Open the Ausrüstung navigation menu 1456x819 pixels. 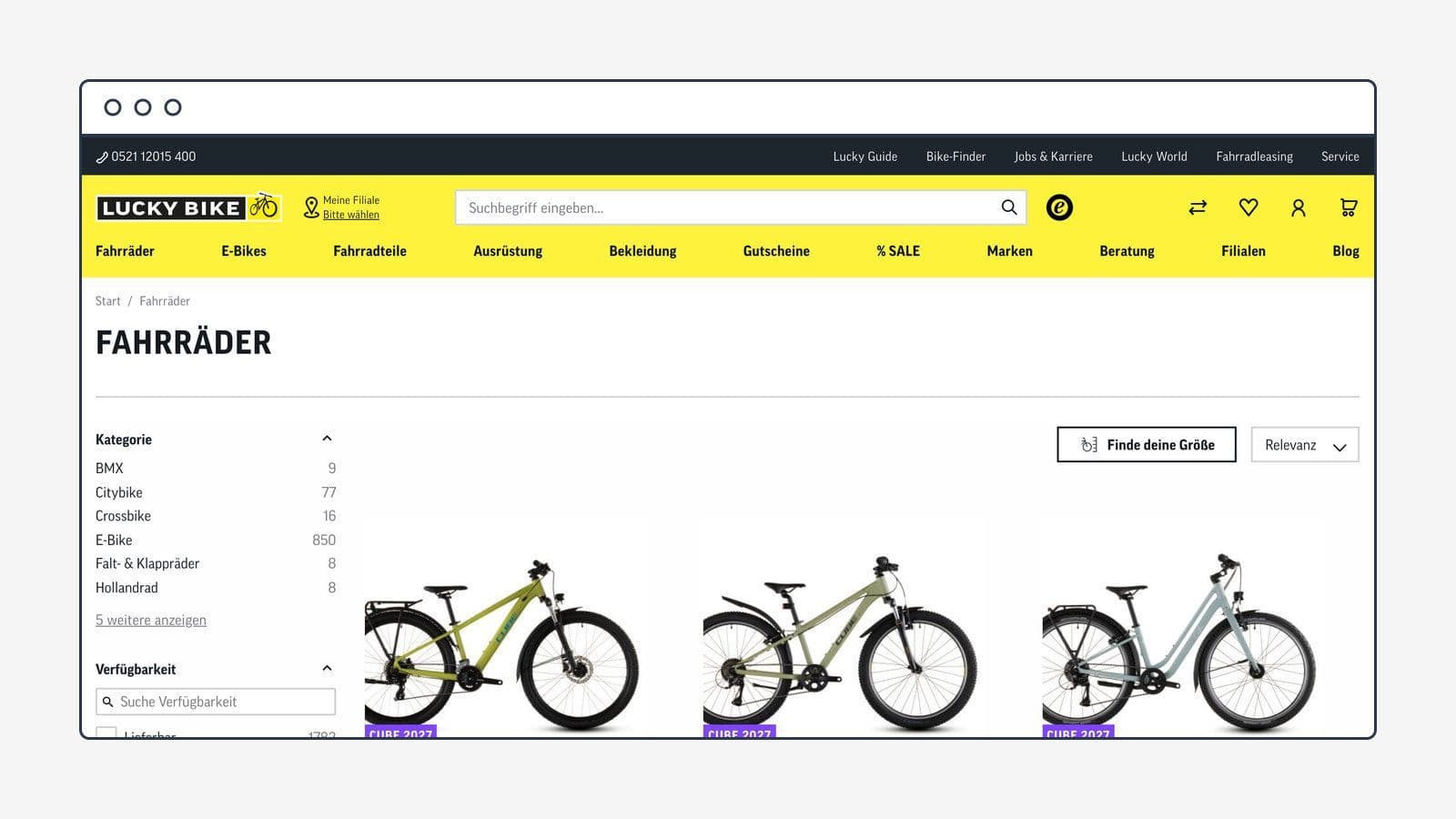point(508,251)
